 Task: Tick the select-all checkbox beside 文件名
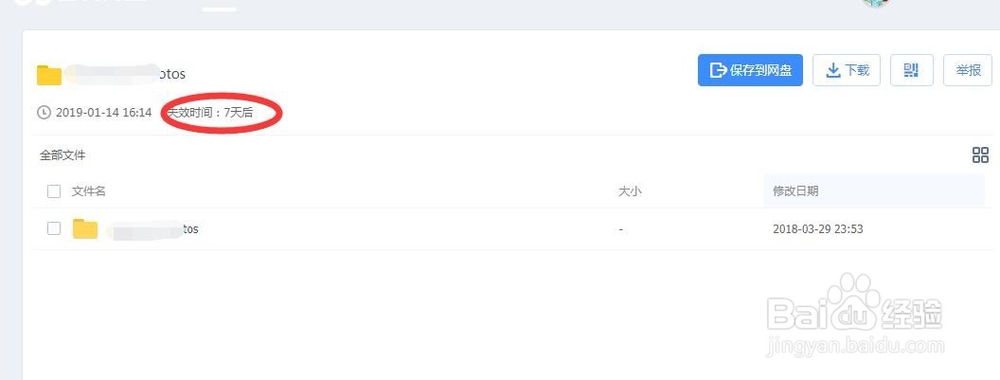pyautogui.click(x=54, y=191)
